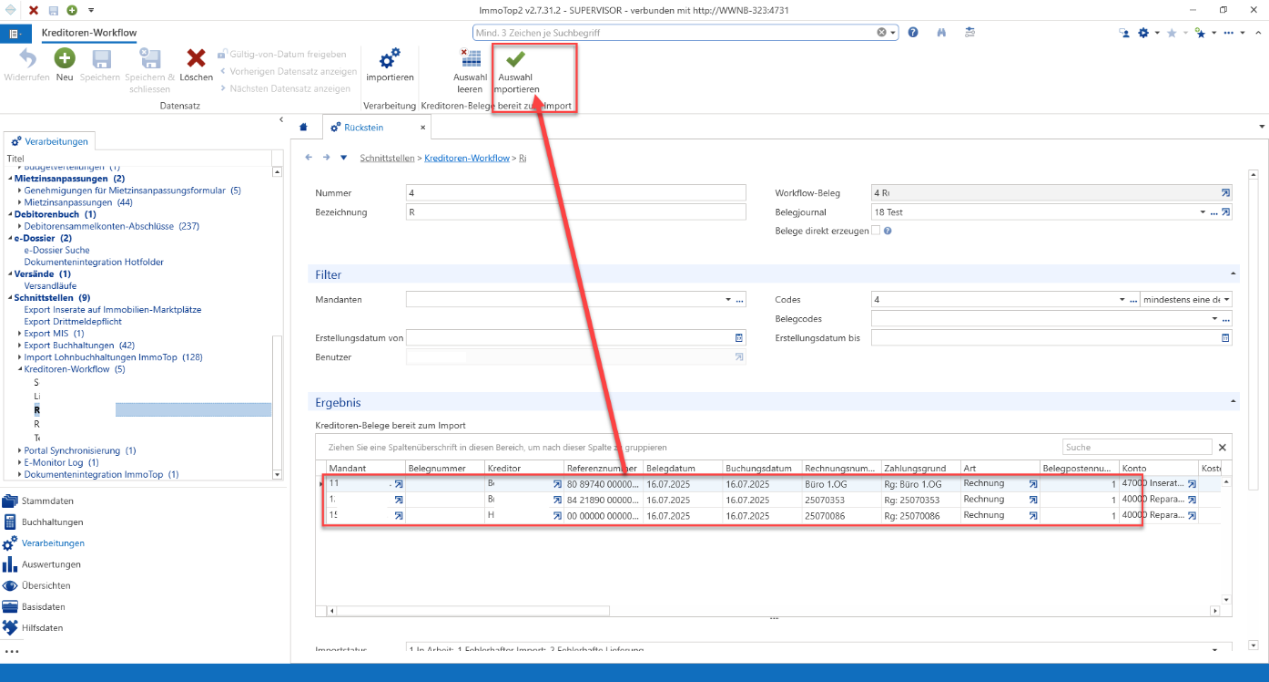Click the green Auswahl importieren checkmark

(516, 59)
